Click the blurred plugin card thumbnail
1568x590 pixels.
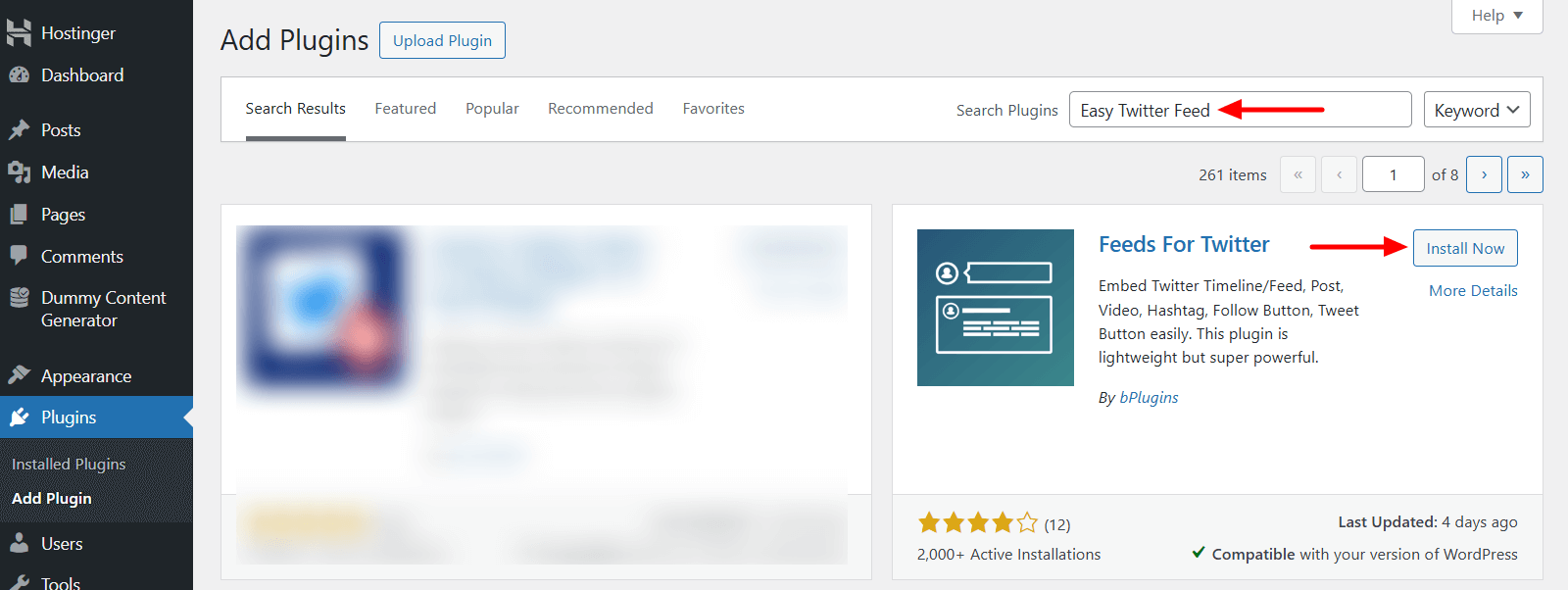(x=324, y=308)
